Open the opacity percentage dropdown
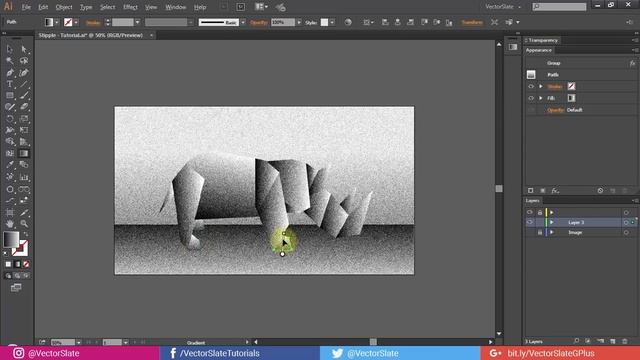 click(x=299, y=22)
